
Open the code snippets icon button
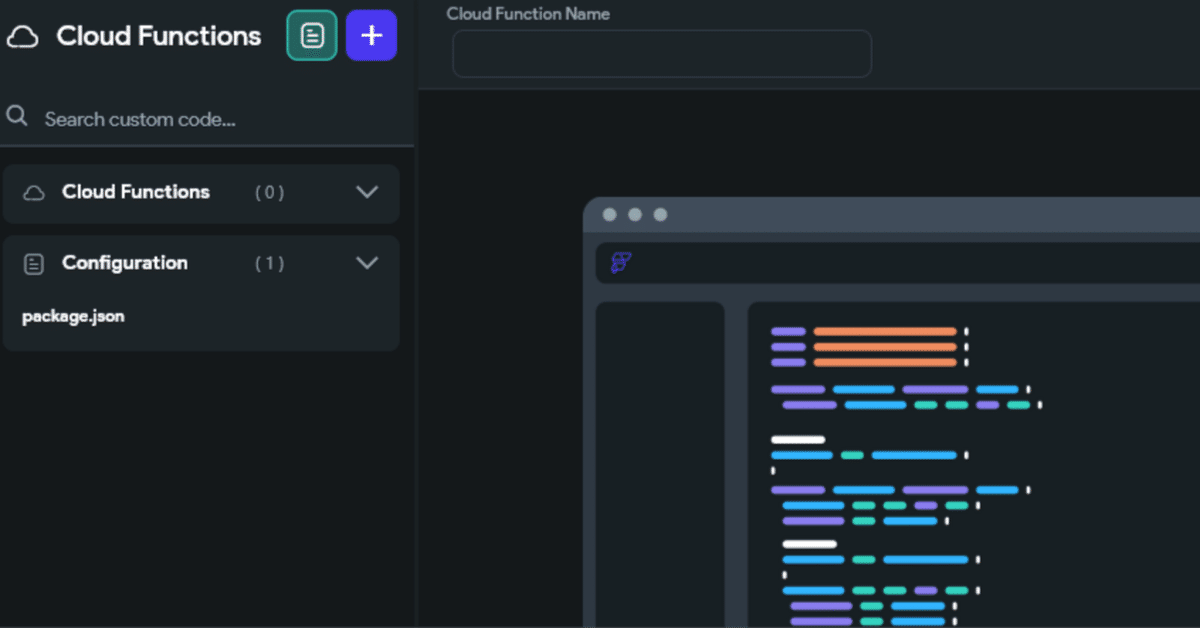coord(311,35)
